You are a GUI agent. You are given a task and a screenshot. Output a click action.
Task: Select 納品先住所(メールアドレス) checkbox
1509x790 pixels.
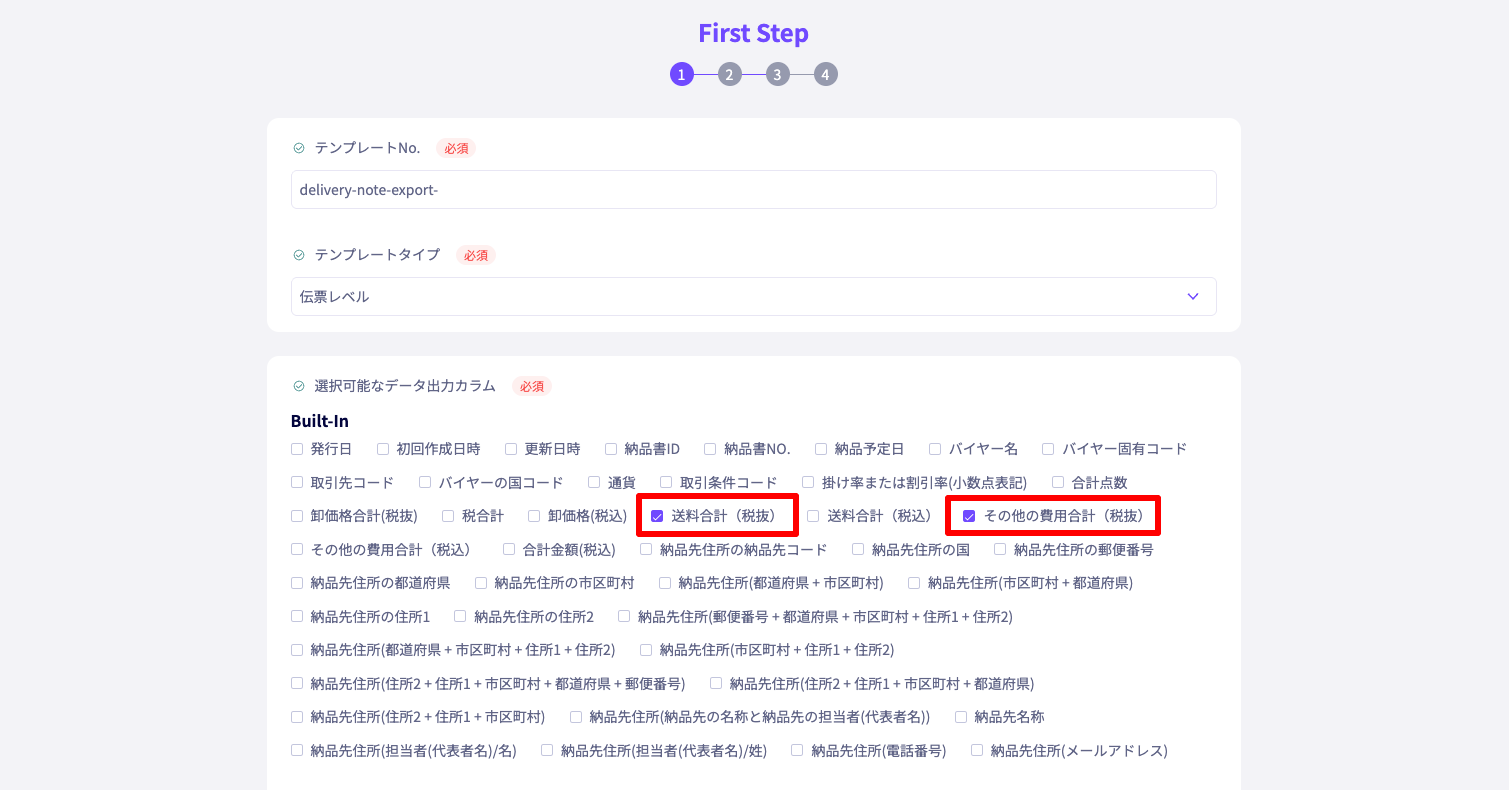click(x=977, y=750)
